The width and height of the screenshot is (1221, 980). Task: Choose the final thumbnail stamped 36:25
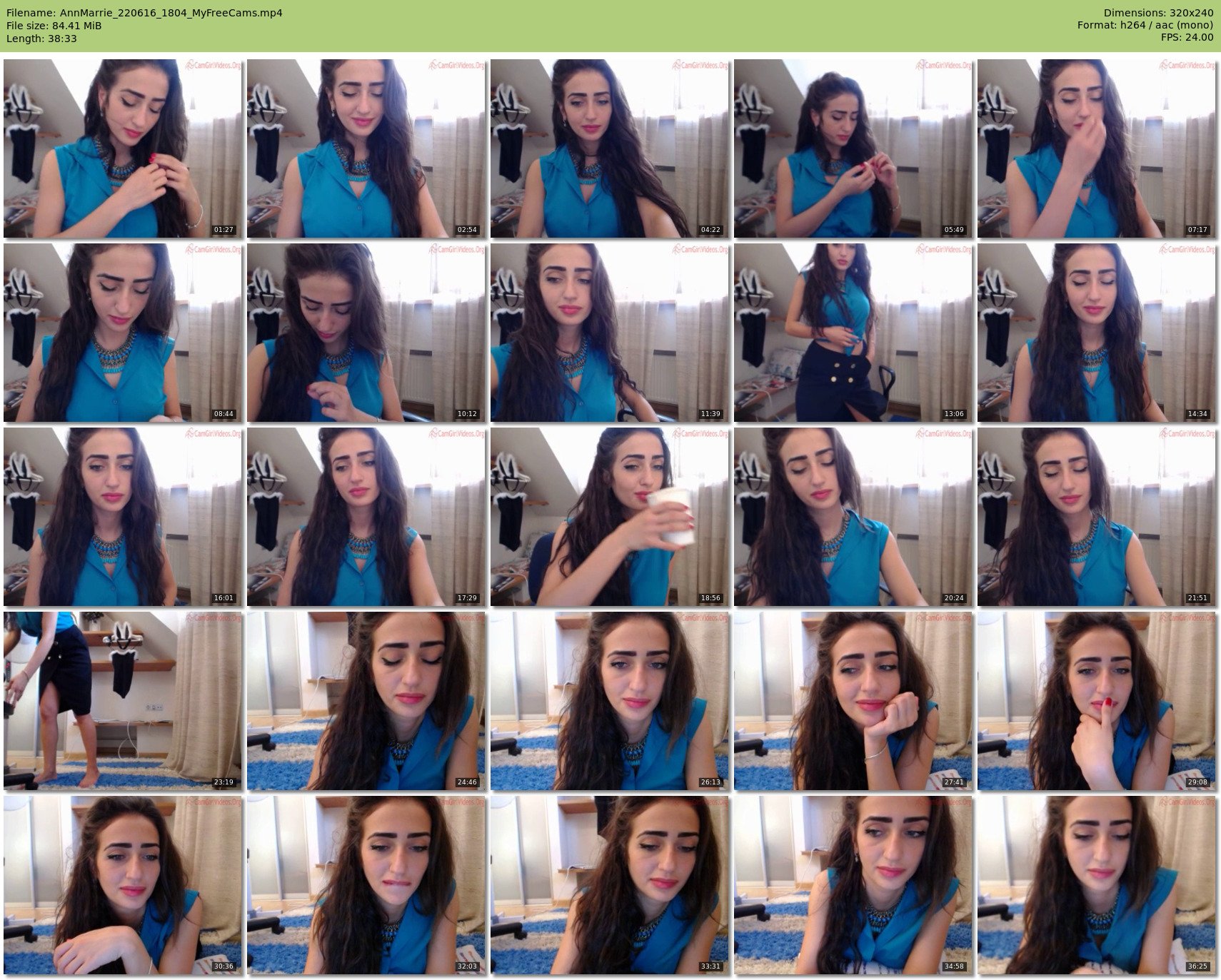pyautogui.click(x=1097, y=885)
